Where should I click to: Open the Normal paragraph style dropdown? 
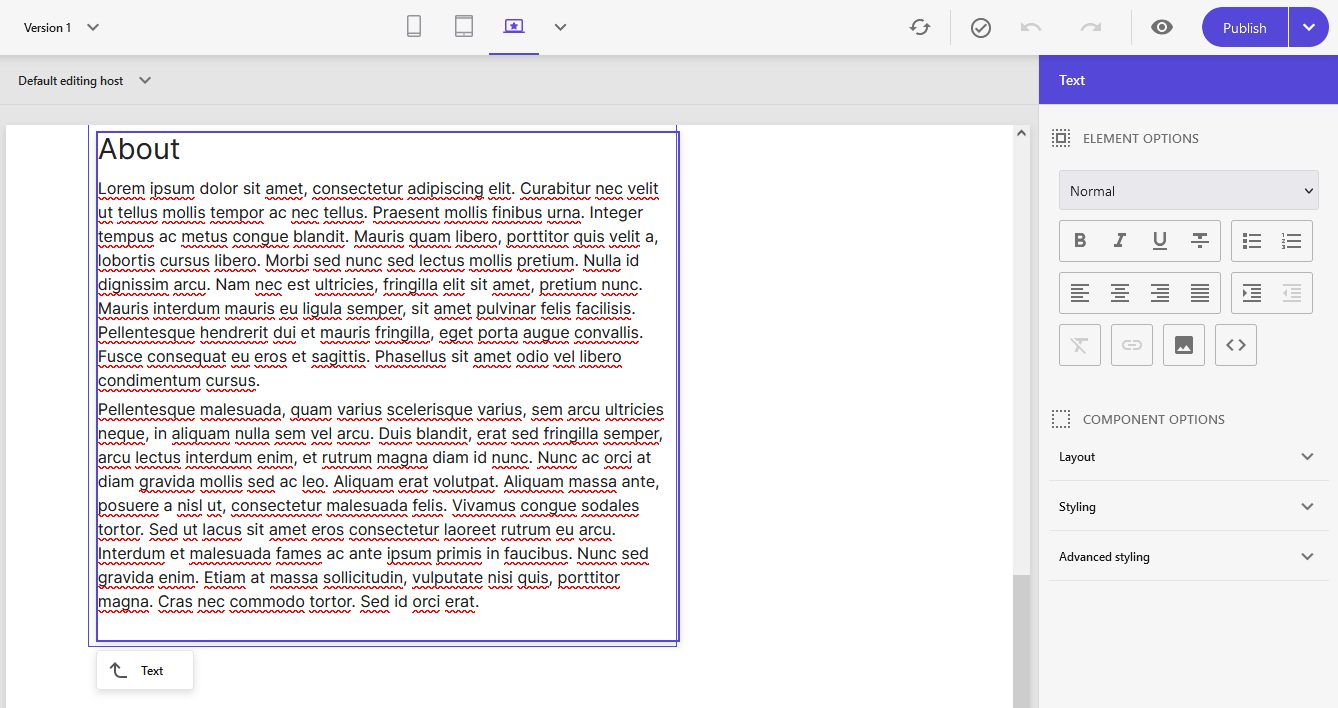click(x=1188, y=190)
